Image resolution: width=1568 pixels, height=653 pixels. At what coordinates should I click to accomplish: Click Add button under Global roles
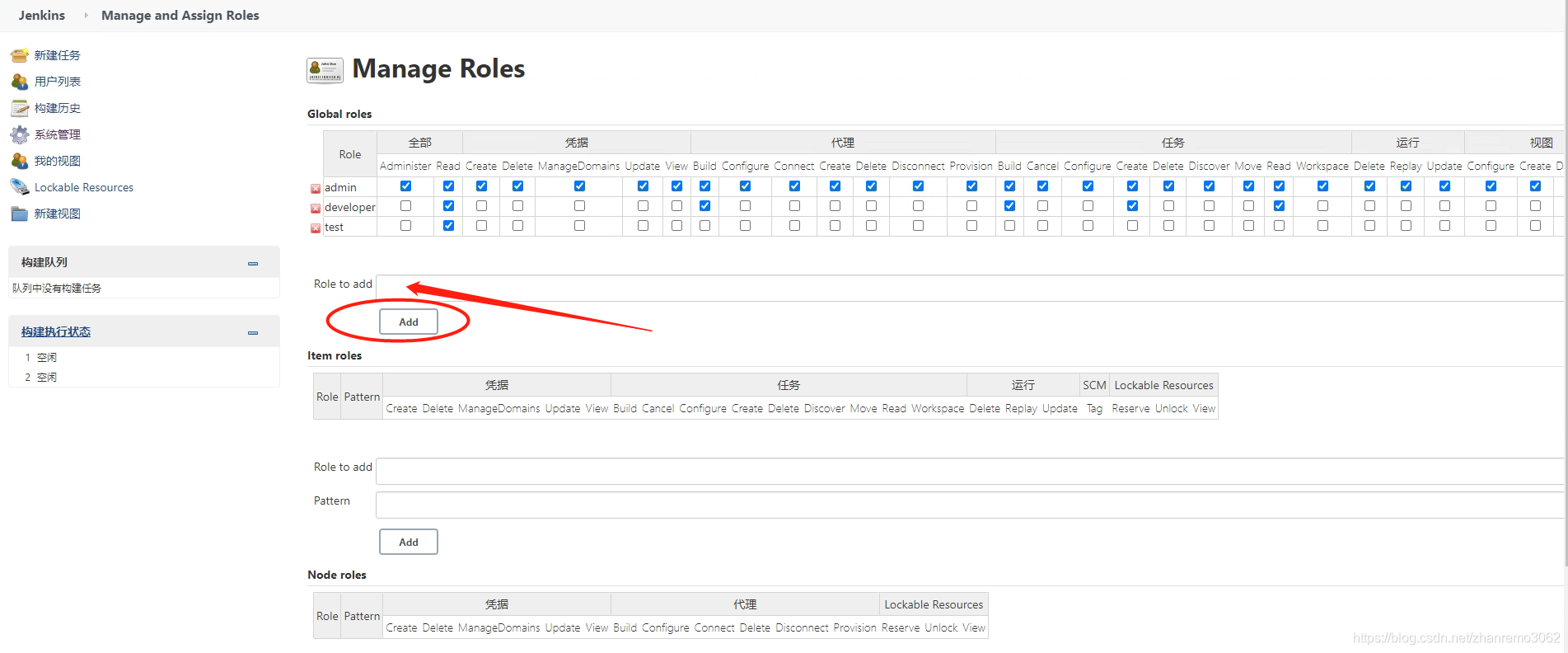[409, 322]
